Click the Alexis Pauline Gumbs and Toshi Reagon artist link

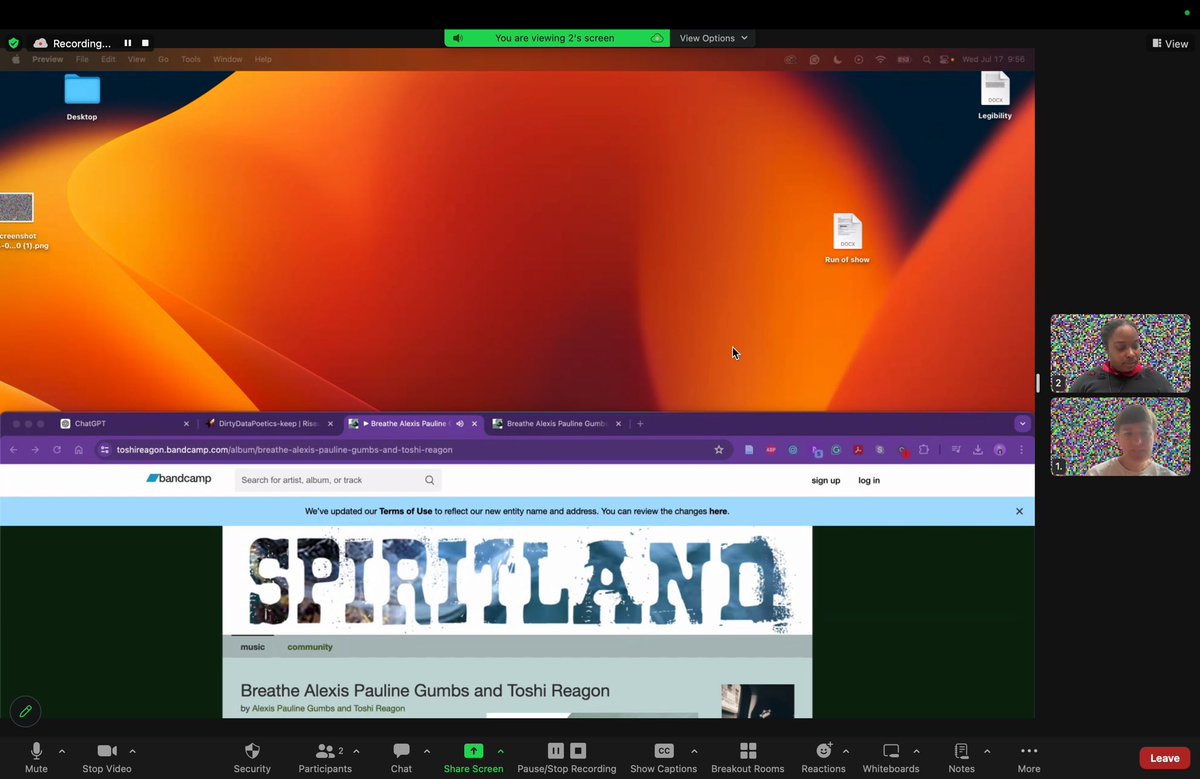328,708
